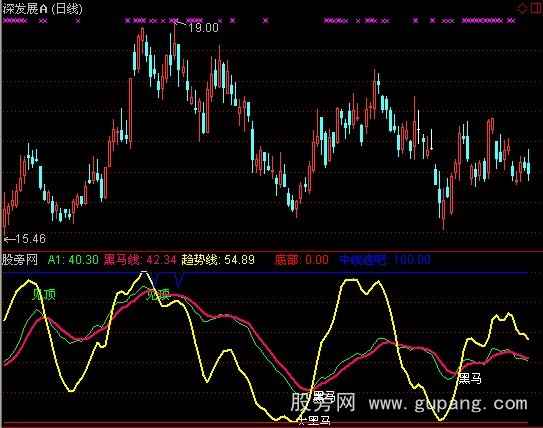543x428 pixels.
Task: Click the diamond icon at the chart's top-right
Action: point(522,8)
